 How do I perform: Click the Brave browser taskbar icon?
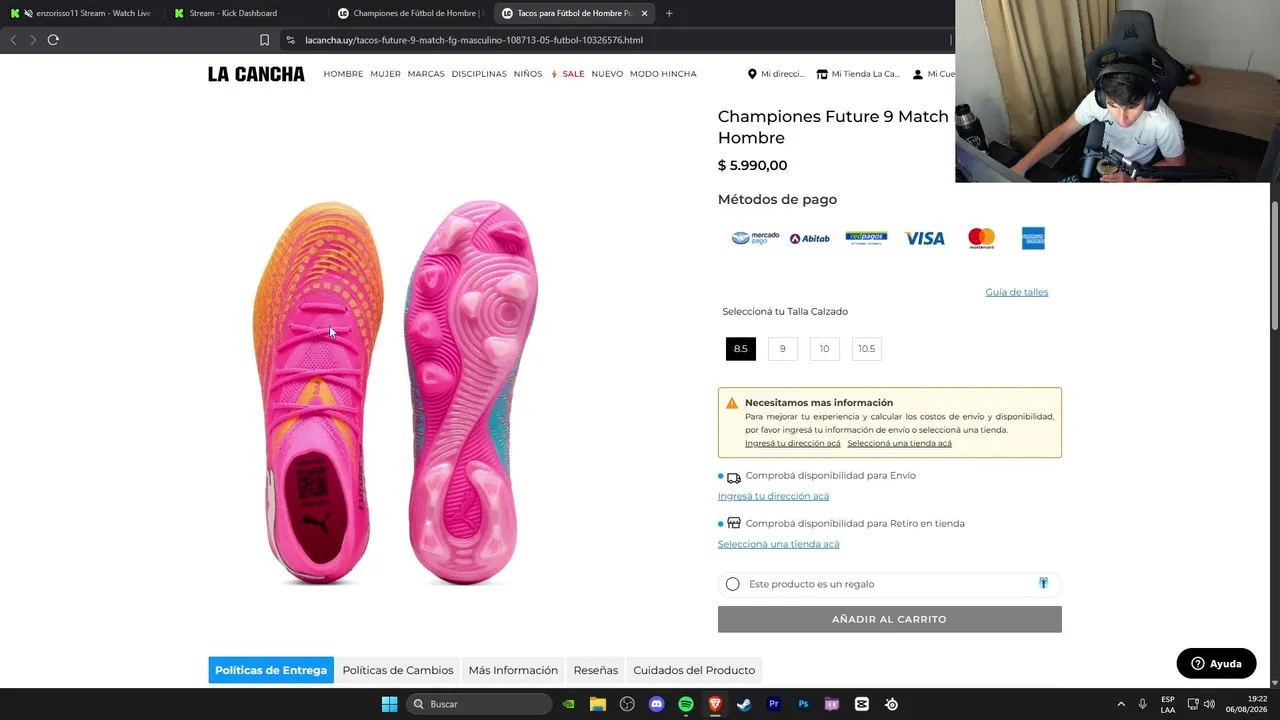click(x=715, y=704)
